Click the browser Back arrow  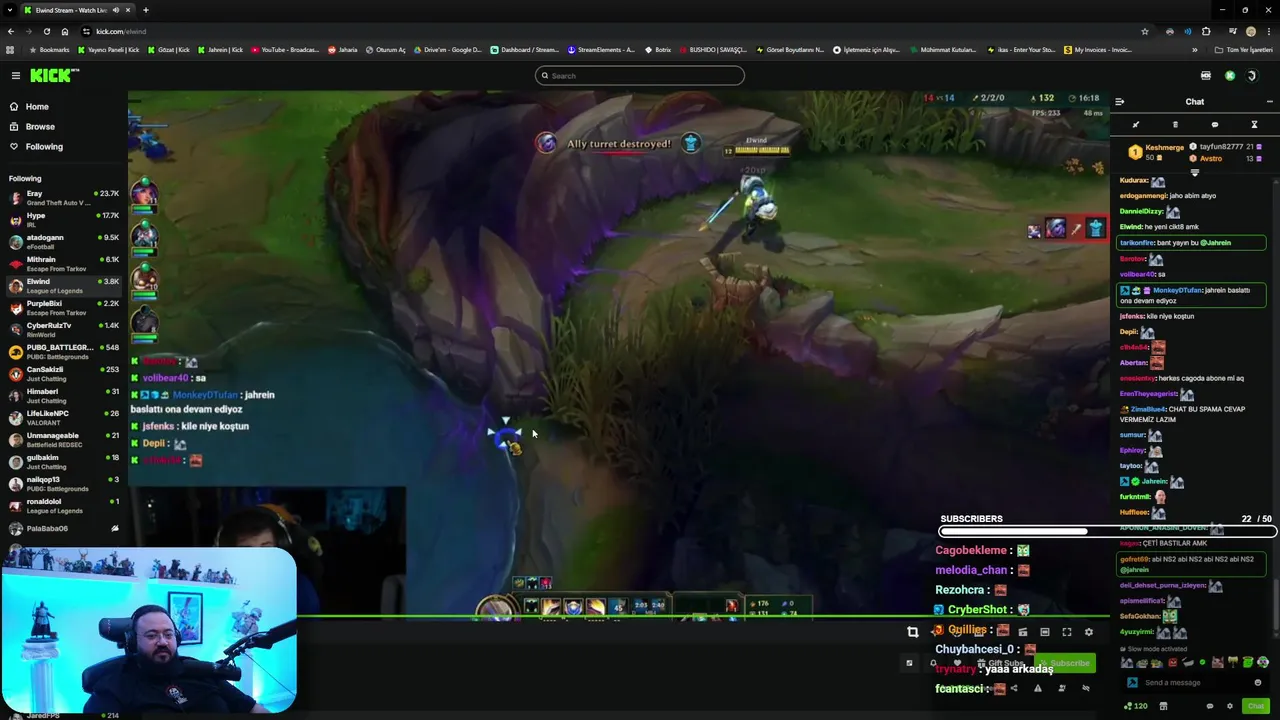click(11, 31)
